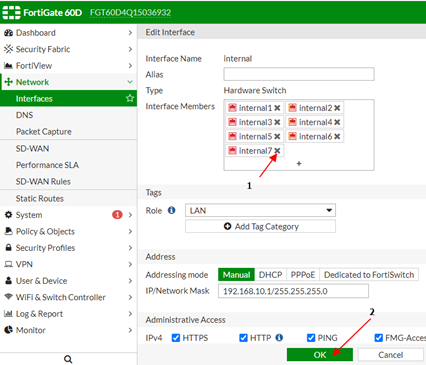Click the Cancel button
426x365 pixels.
pos(390,355)
